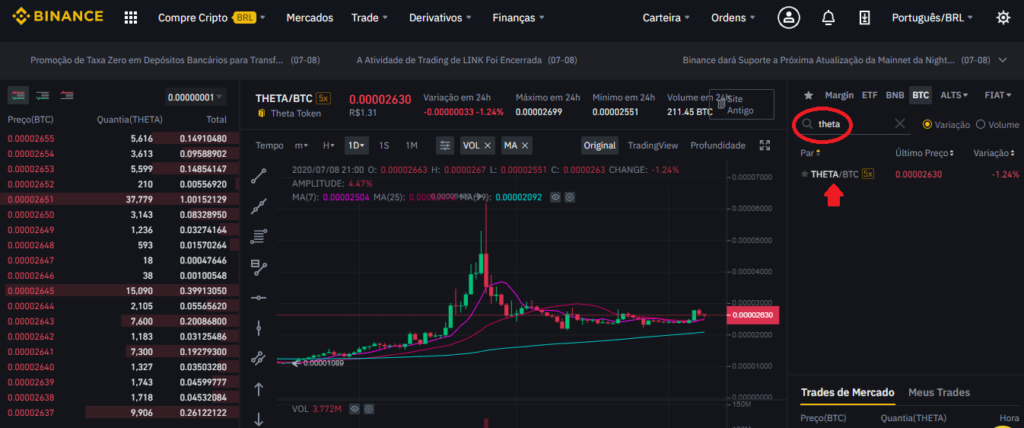The height and width of the screenshot is (428, 1024).
Task: Switch to BTC market tab
Action: tap(920, 95)
